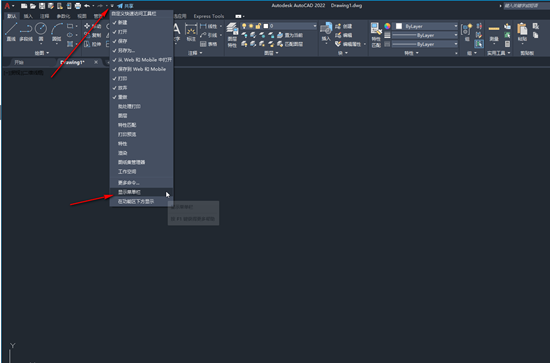Viewport: 550px width, 363px height.
Task: Expand the 注释 (Annotation) panel
Action: click(x=195, y=53)
